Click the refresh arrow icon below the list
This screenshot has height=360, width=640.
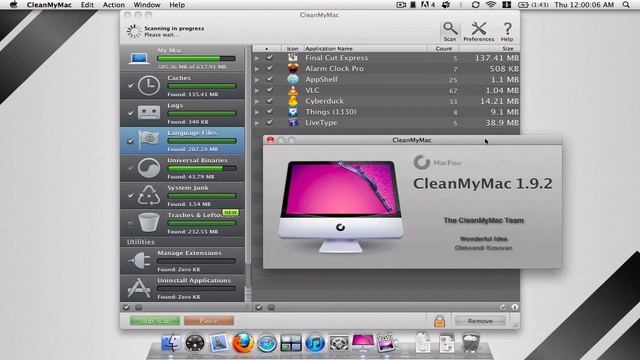[502, 307]
